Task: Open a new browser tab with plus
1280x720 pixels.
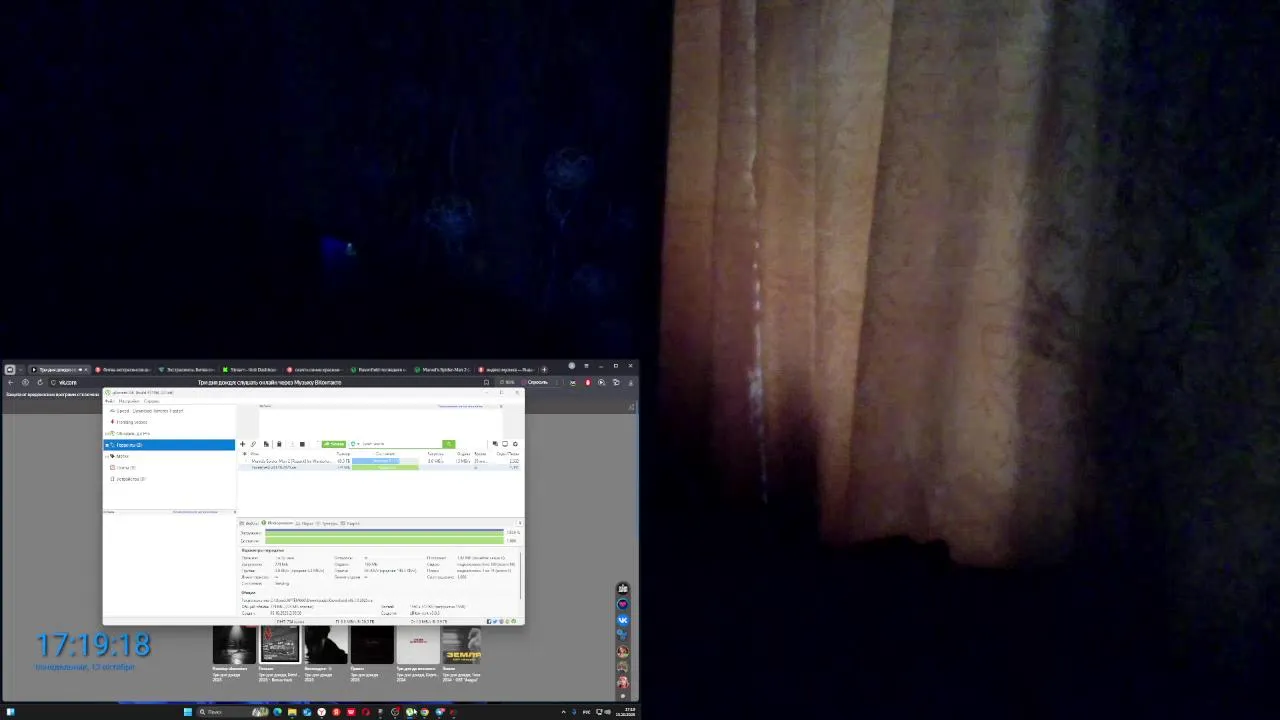Action: coord(544,369)
